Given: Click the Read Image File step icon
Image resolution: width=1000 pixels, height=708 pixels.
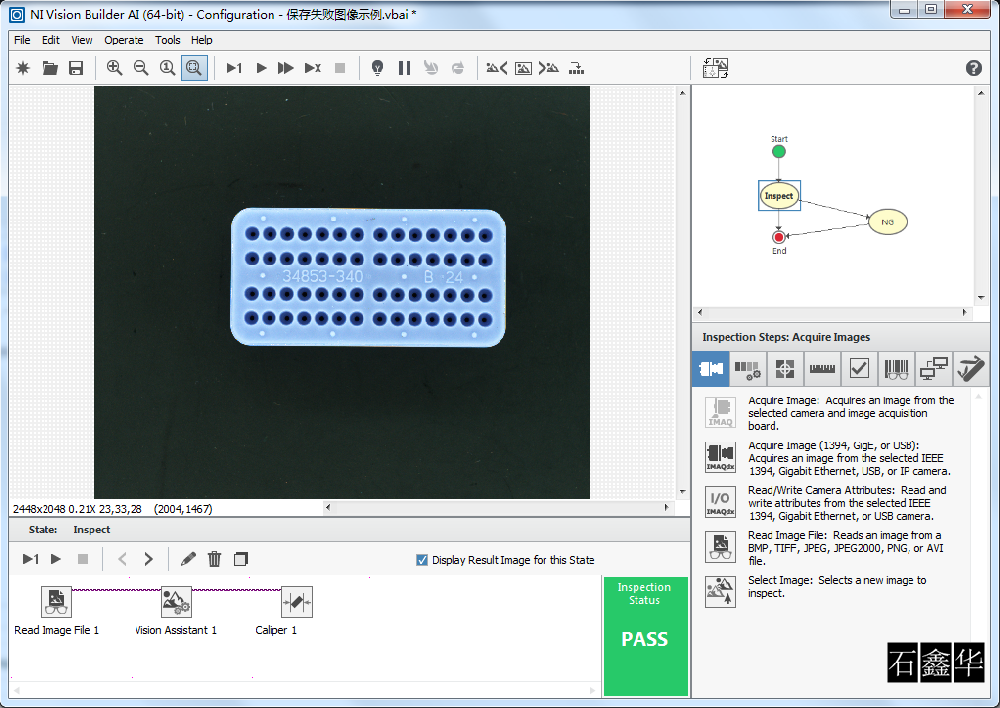Looking at the screenshot, I should click(56, 601).
